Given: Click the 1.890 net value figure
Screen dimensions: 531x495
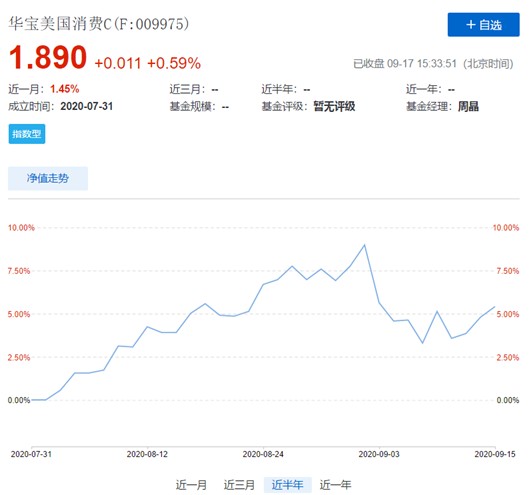Looking at the screenshot, I should coord(48,57).
